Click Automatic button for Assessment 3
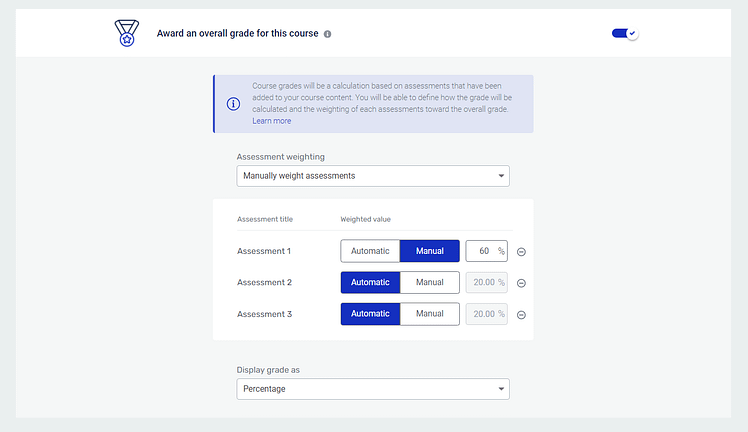 coord(370,314)
